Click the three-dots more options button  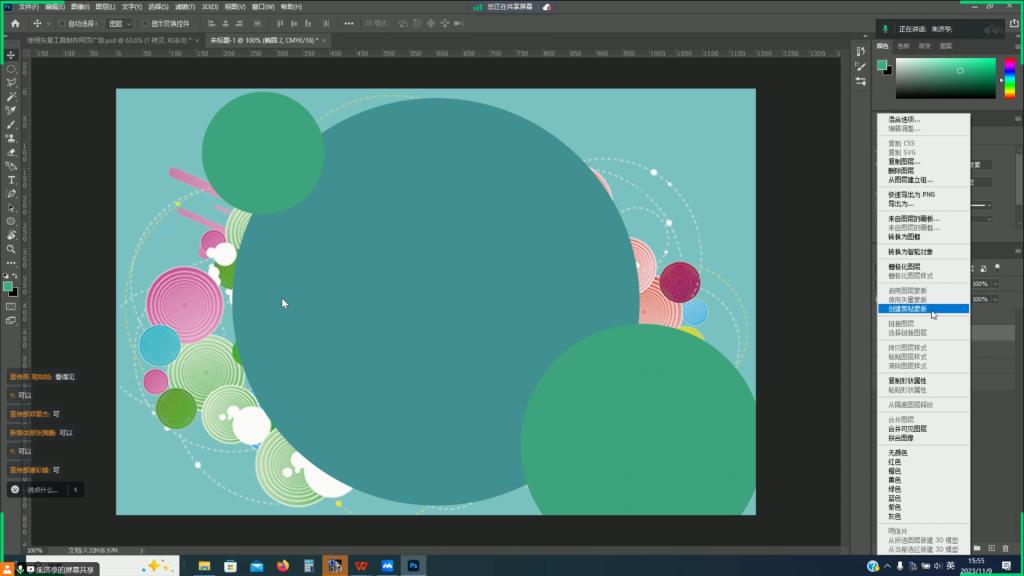pyautogui.click(x=348, y=23)
